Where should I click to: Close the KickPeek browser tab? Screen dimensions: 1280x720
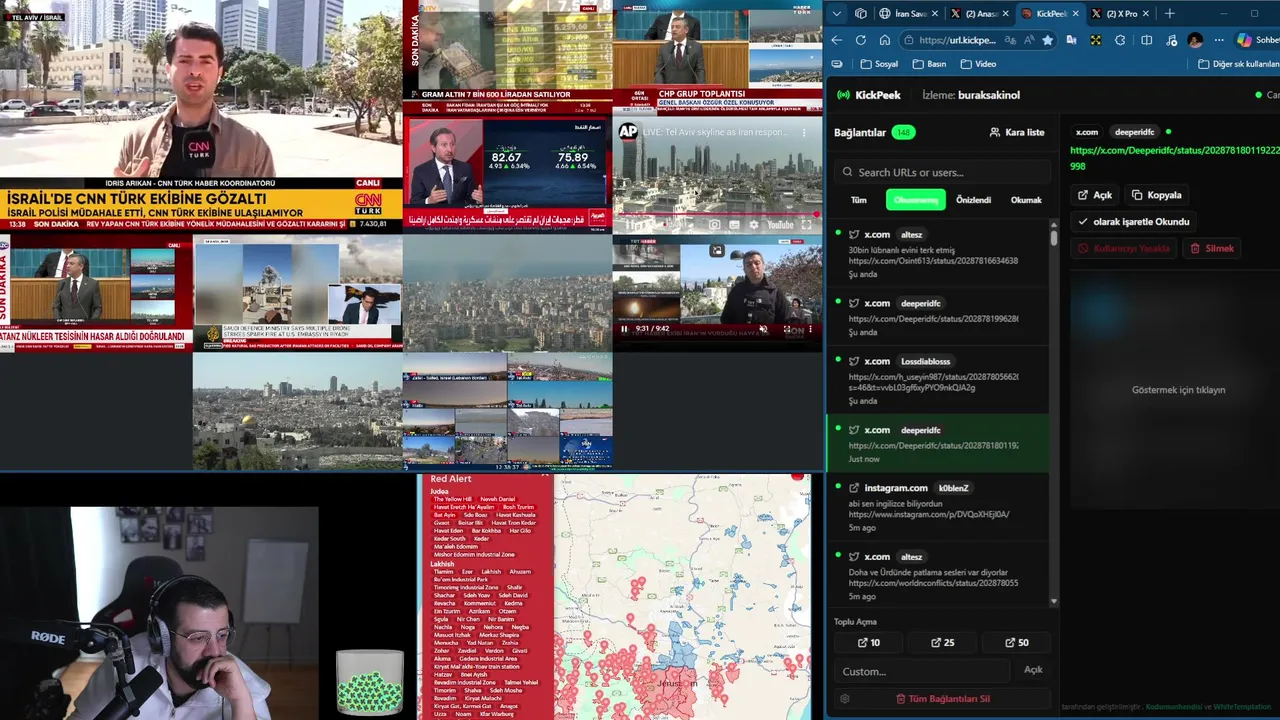coord(1076,14)
